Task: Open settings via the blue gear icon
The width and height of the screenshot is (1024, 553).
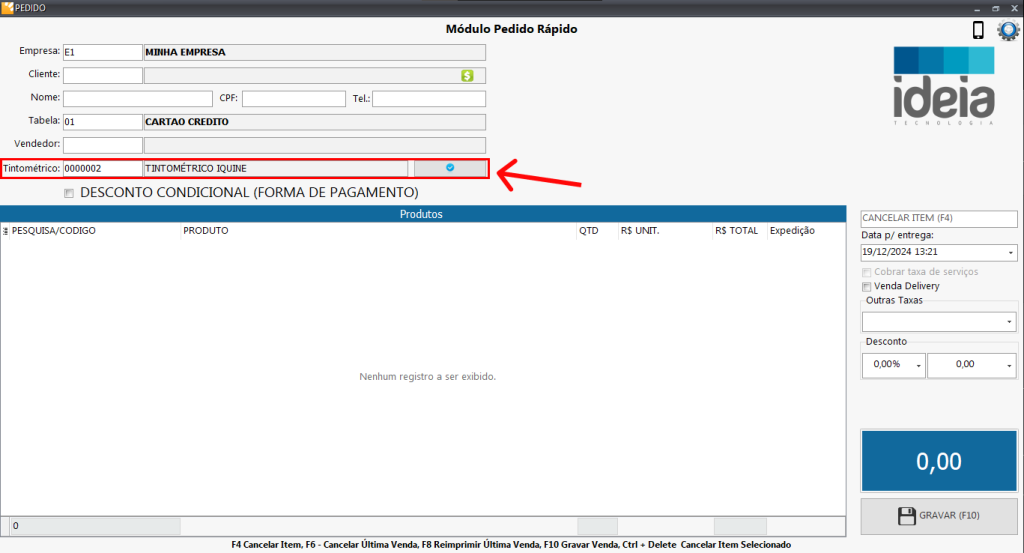Action: 1007,30
